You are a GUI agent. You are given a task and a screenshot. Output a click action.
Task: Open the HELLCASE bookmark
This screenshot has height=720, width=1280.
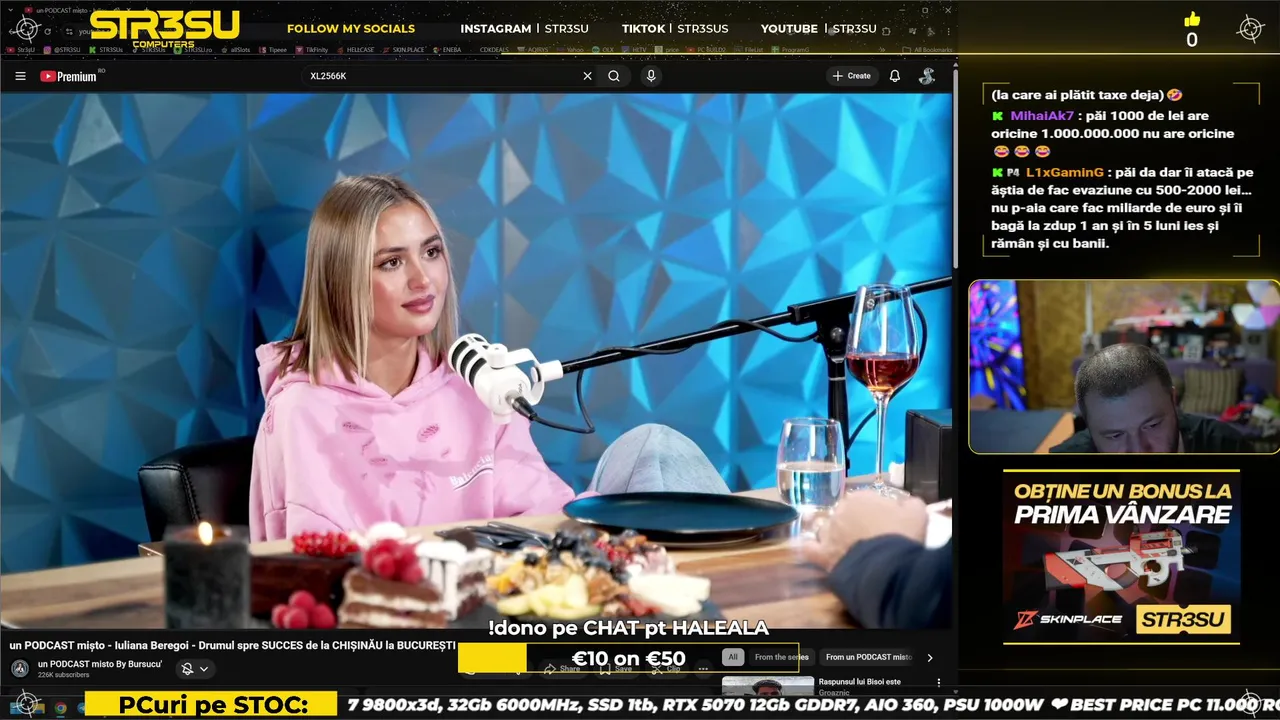click(356, 49)
